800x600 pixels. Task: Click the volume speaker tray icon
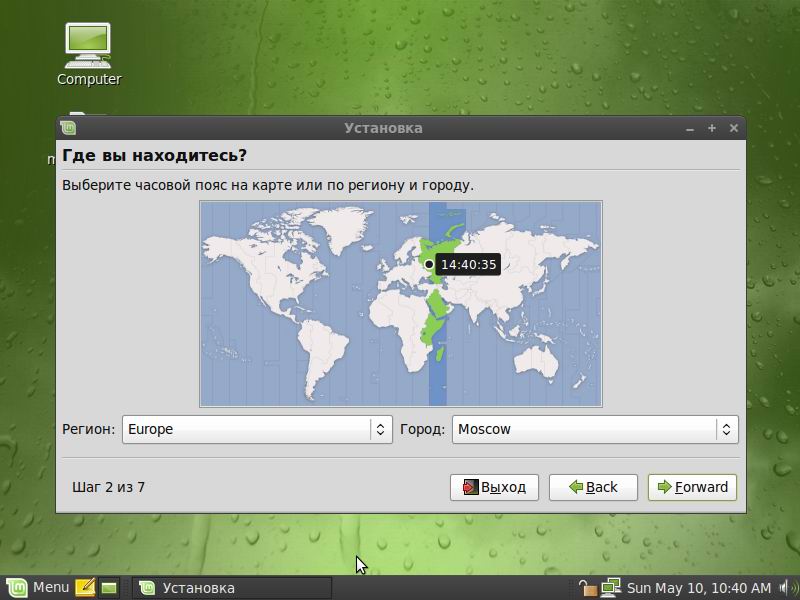pos(789,588)
